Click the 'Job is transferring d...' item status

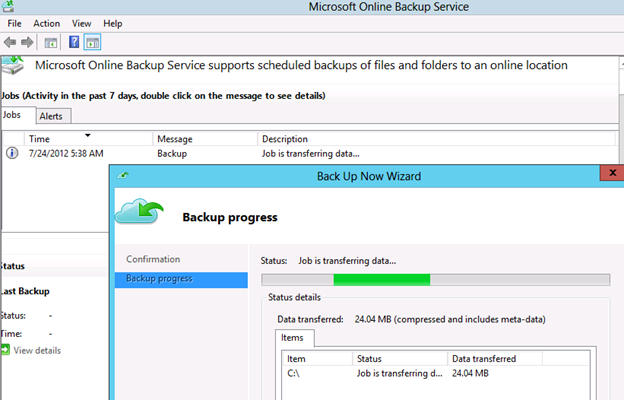click(399, 373)
